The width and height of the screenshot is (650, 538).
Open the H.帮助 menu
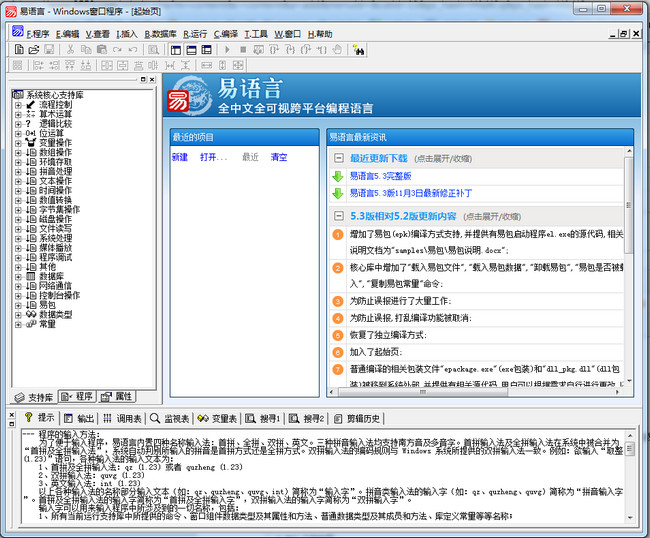click(x=320, y=34)
